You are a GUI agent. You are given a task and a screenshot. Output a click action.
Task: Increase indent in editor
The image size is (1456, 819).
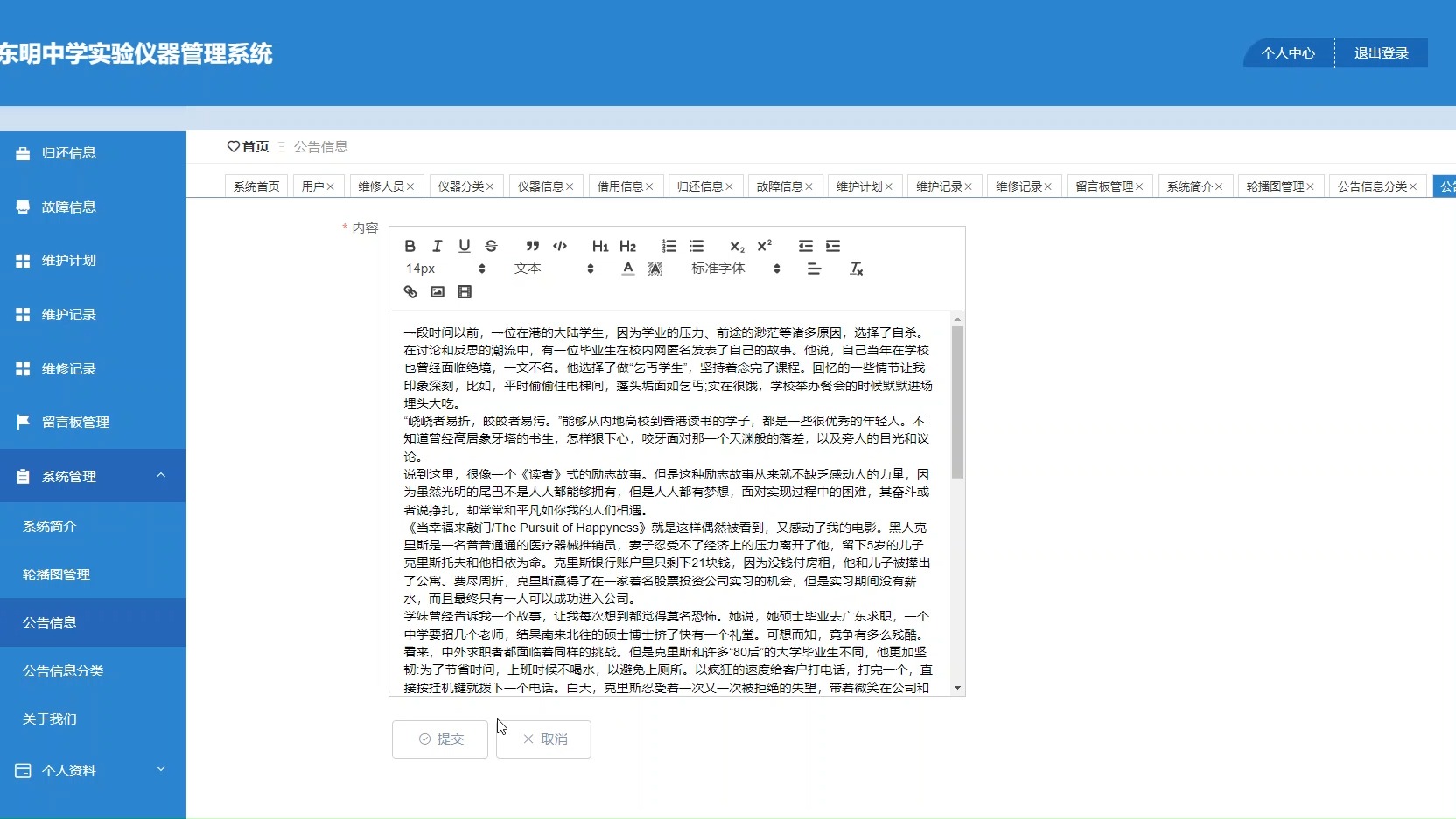[833, 246]
